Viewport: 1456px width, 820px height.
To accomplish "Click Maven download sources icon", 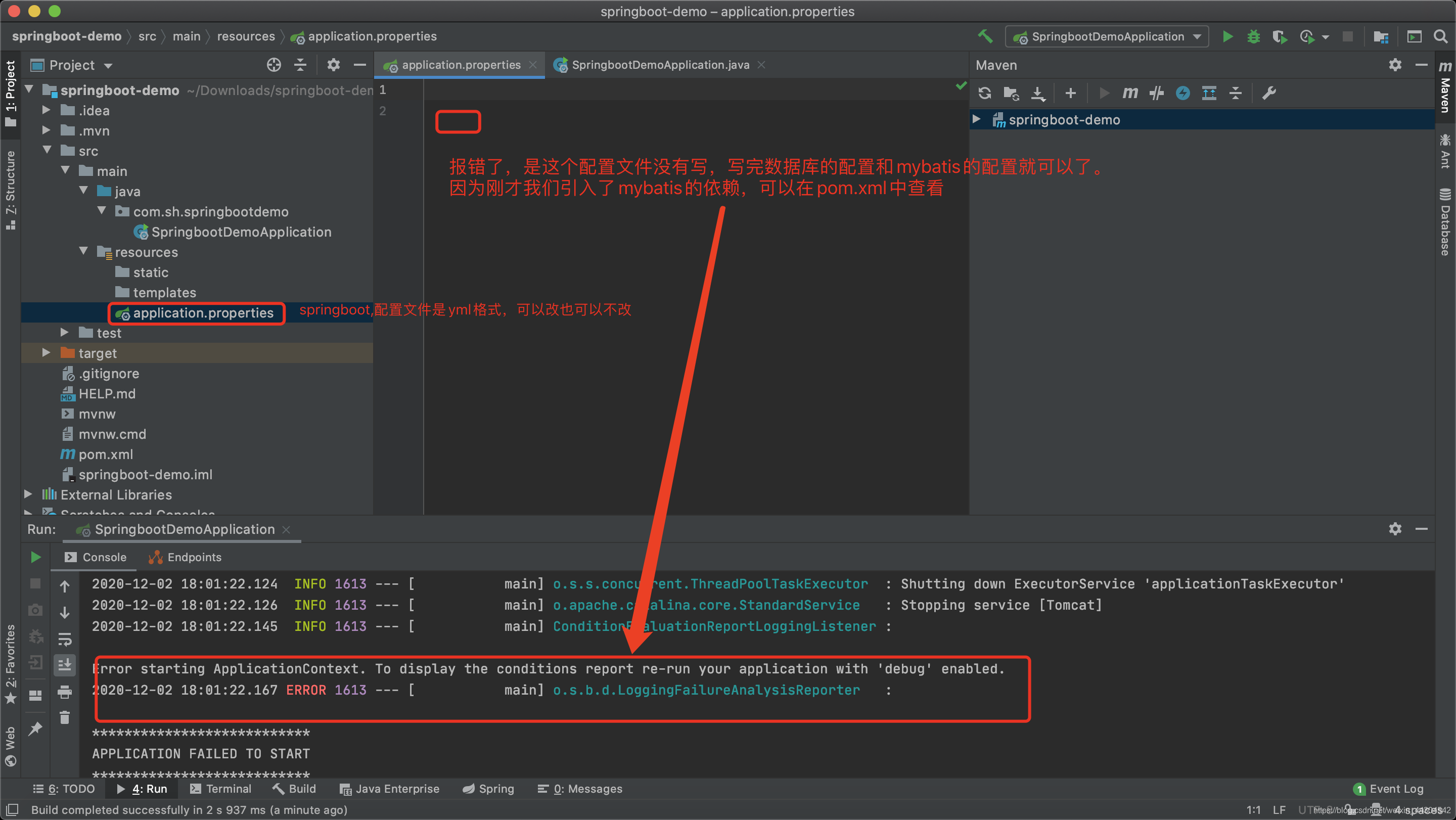I will point(1038,93).
